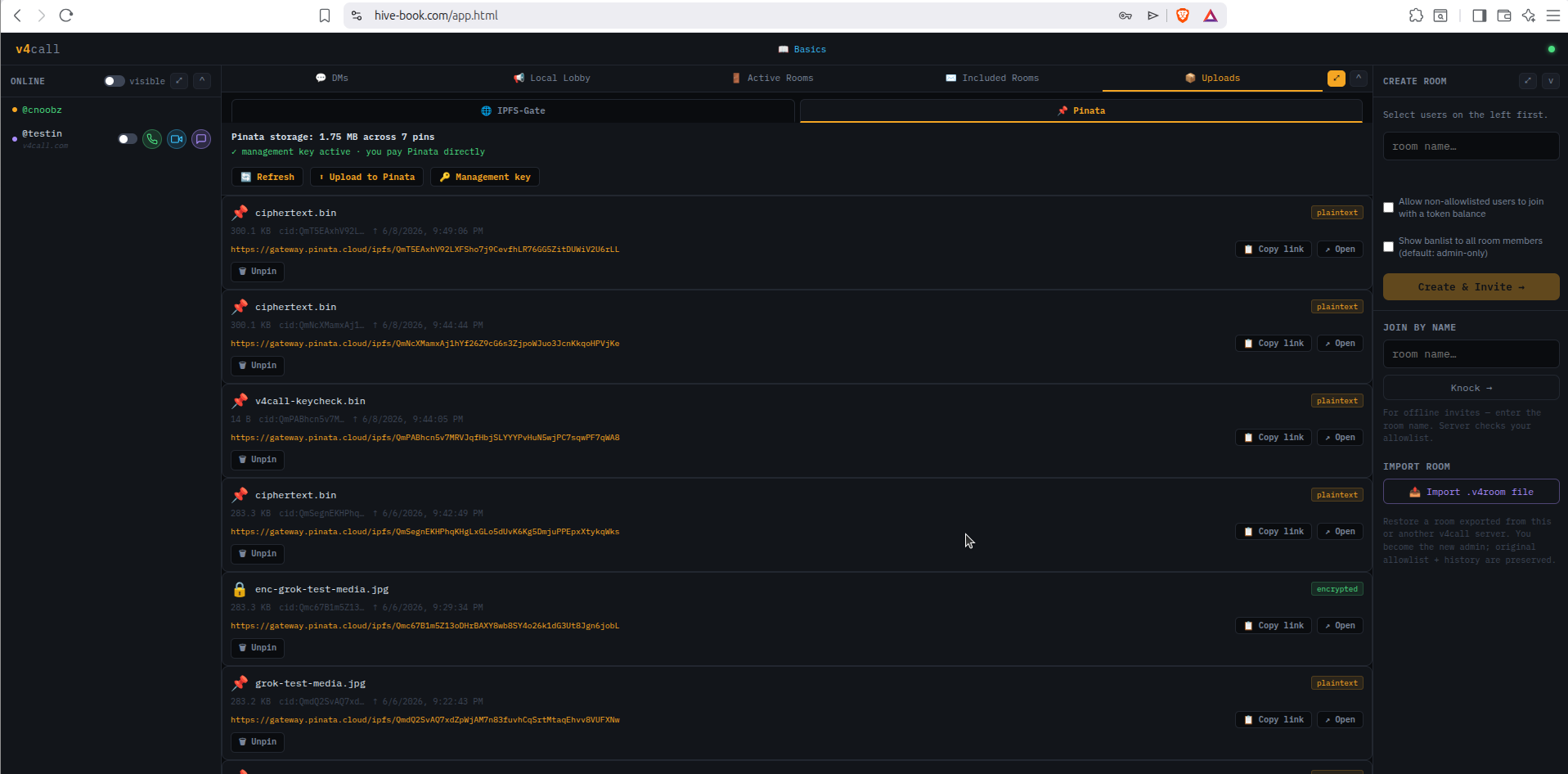Viewport: 1568px width, 774px height.
Task: Open the Basics guide link
Action: click(x=802, y=49)
